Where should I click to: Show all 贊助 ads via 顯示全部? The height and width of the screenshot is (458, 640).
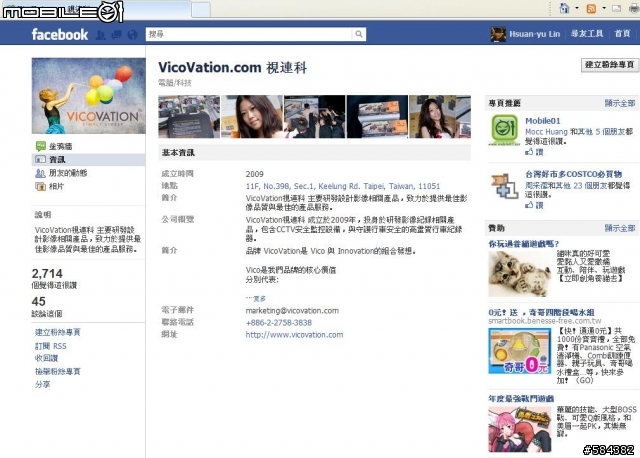point(620,228)
